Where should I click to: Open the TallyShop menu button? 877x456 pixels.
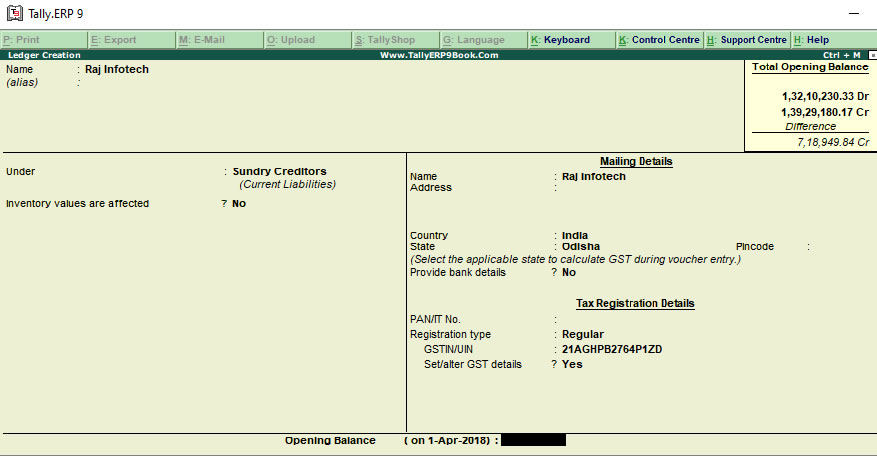[395, 40]
